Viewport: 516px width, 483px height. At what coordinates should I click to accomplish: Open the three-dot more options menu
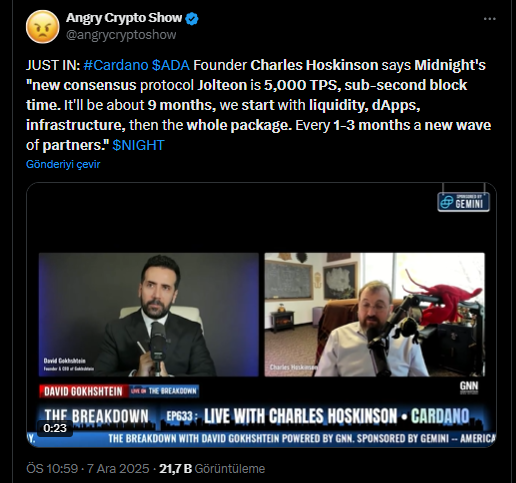coord(489,19)
